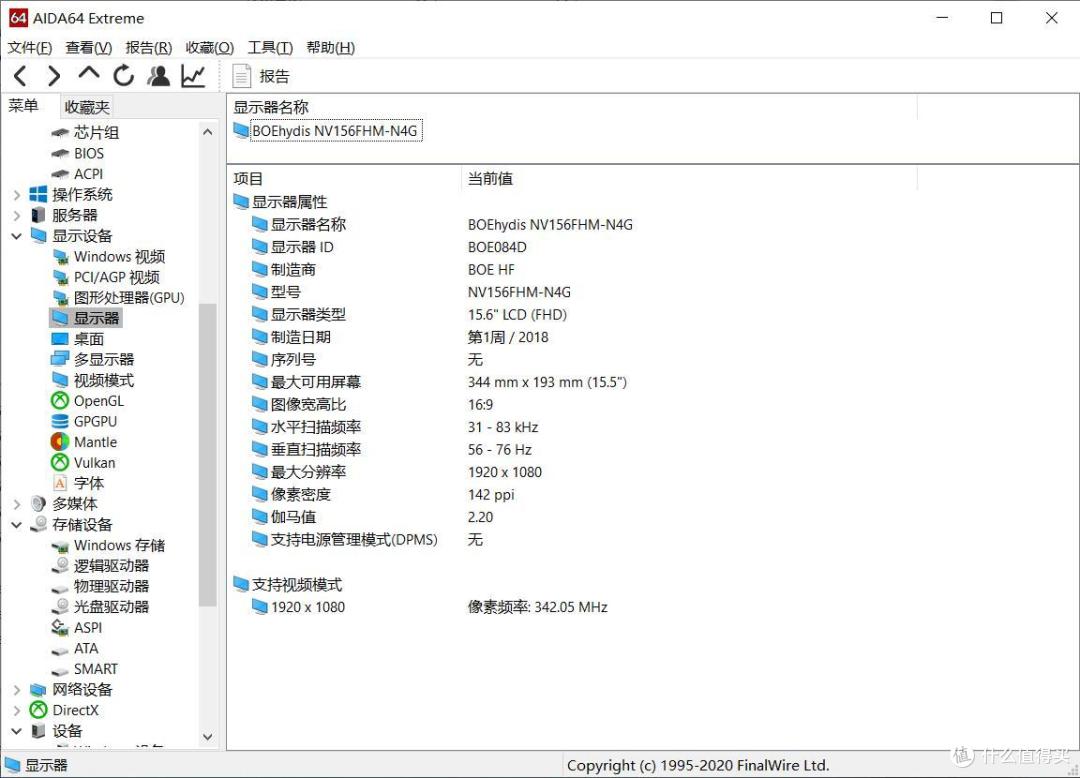Select 物理驱动器 in the tree
The width and height of the screenshot is (1080, 778).
112,587
